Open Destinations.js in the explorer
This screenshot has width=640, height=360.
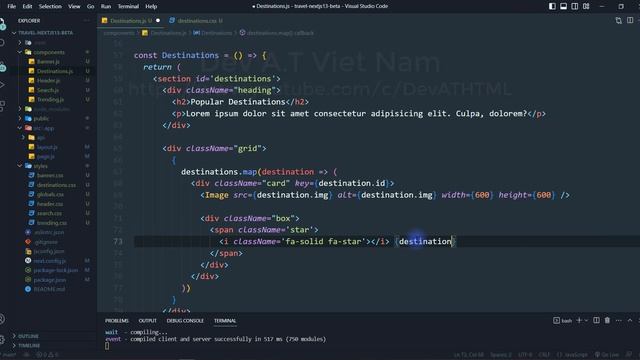[55, 71]
